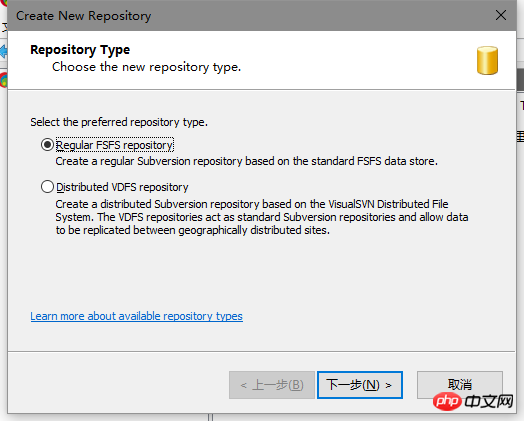The width and height of the screenshot is (524, 421).
Task: Click the "Distributed VDFS repository" option label
Action: click(122, 187)
